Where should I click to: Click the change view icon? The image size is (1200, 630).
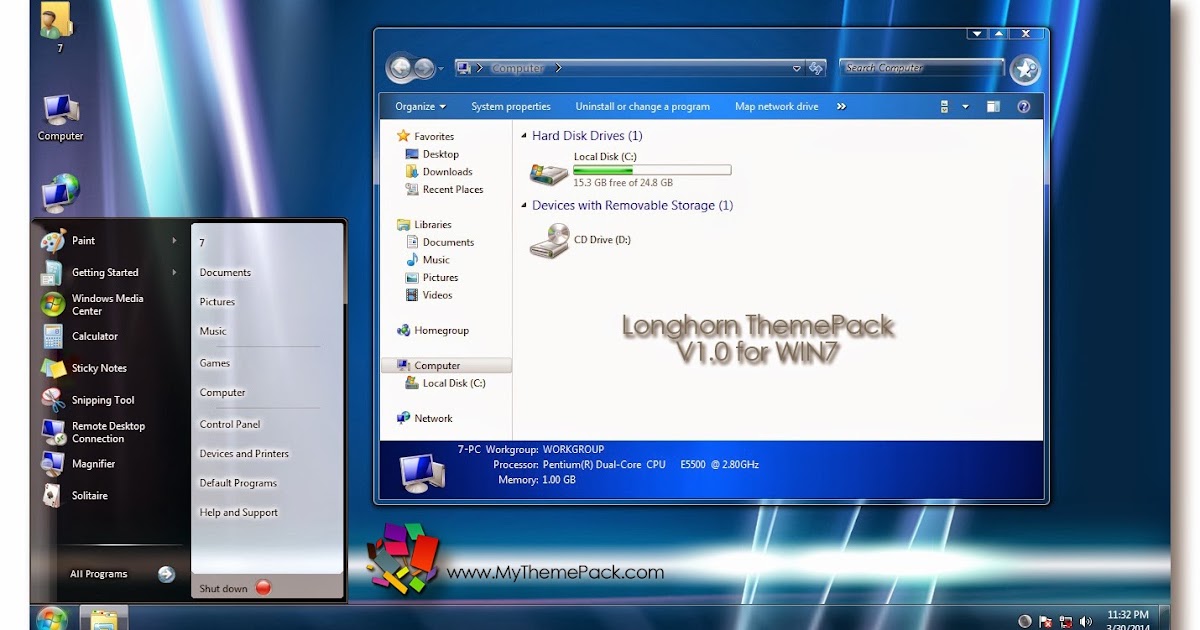(x=945, y=106)
